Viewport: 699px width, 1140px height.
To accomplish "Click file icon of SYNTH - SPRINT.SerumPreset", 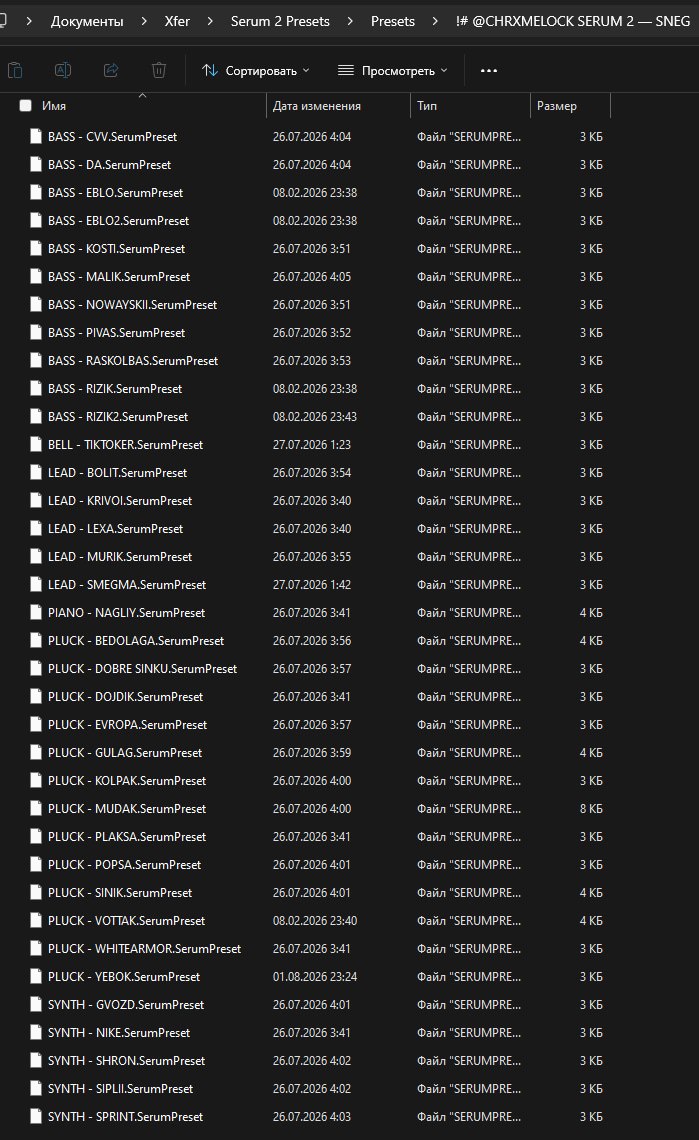I will 35,1116.
